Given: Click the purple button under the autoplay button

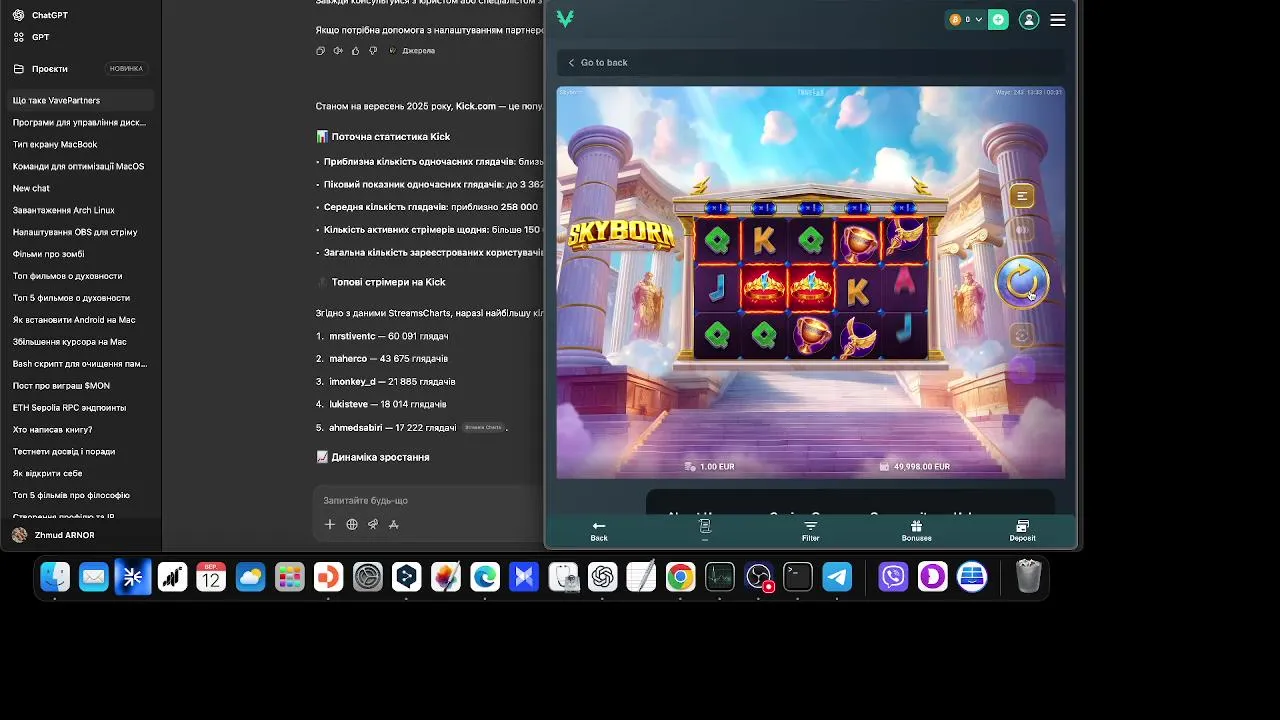Looking at the screenshot, I should [x=1022, y=370].
